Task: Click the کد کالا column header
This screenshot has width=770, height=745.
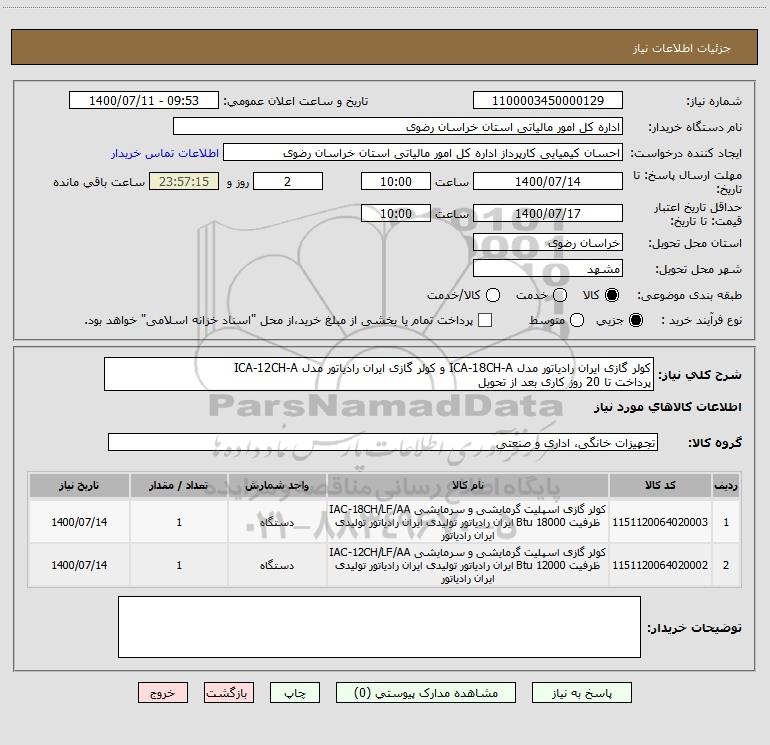Action: click(x=660, y=485)
